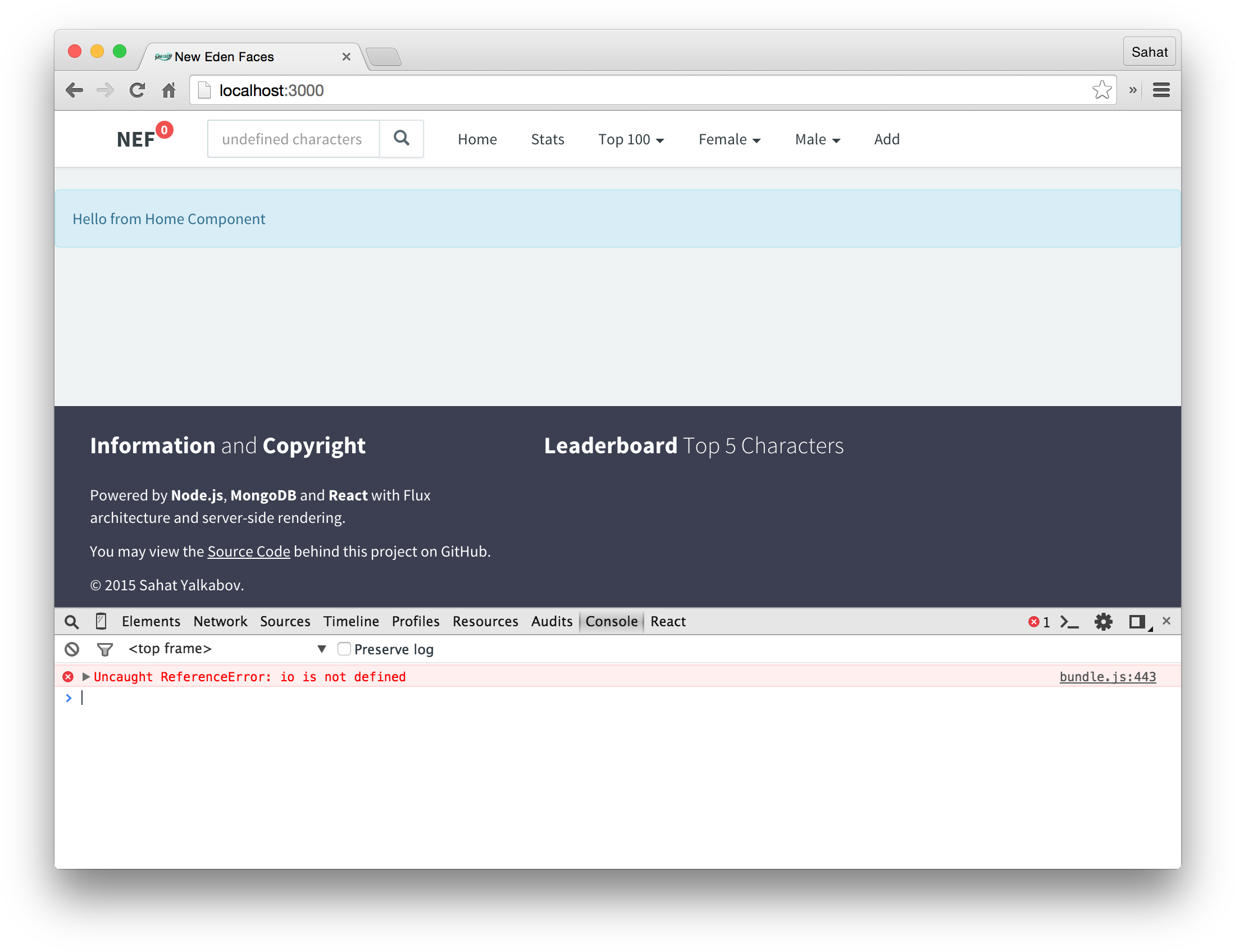
Task: Switch to the React tab
Action: point(668,622)
